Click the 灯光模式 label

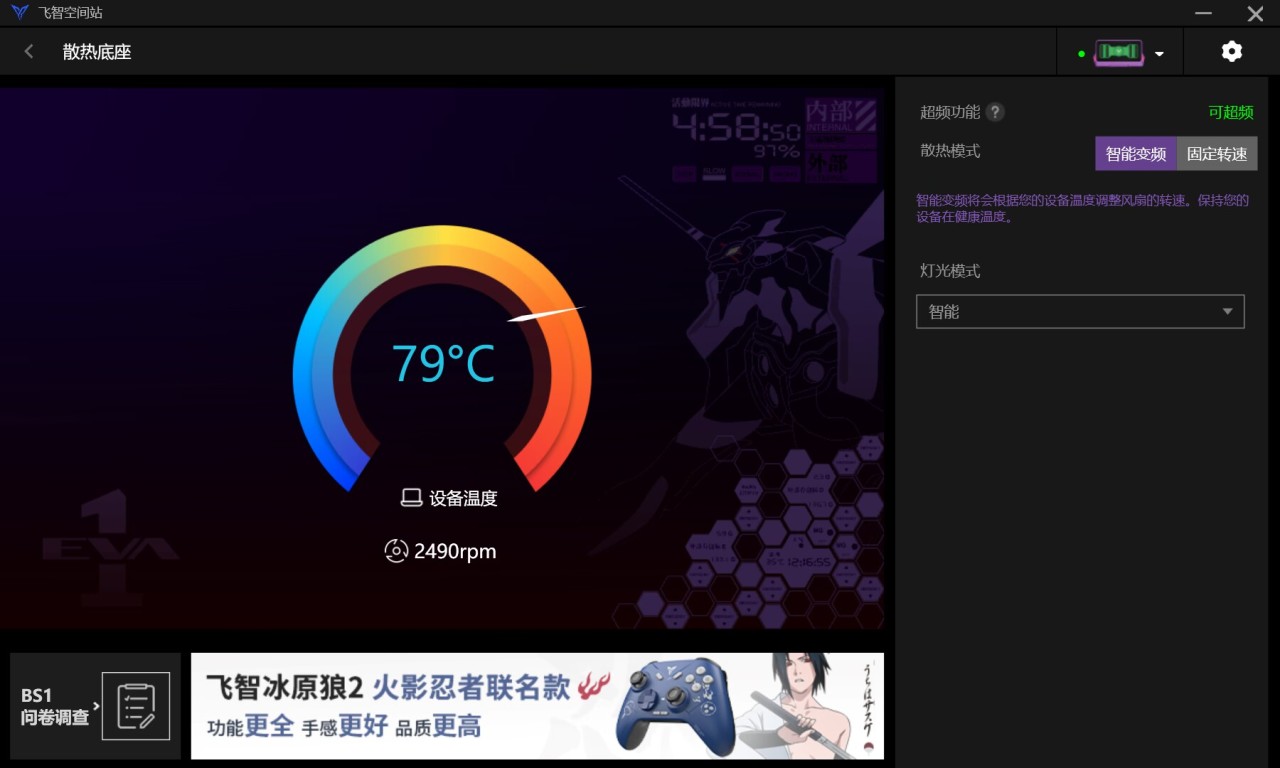point(950,271)
